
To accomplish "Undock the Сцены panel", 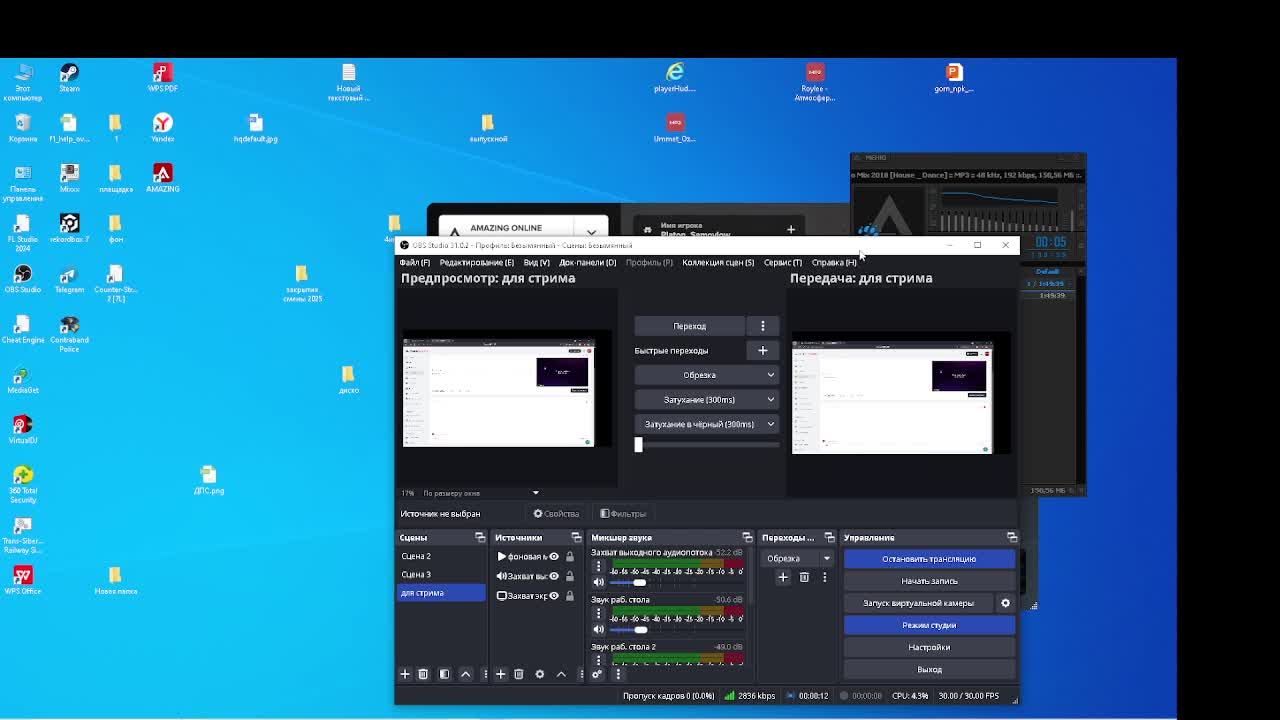I will click(480, 538).
